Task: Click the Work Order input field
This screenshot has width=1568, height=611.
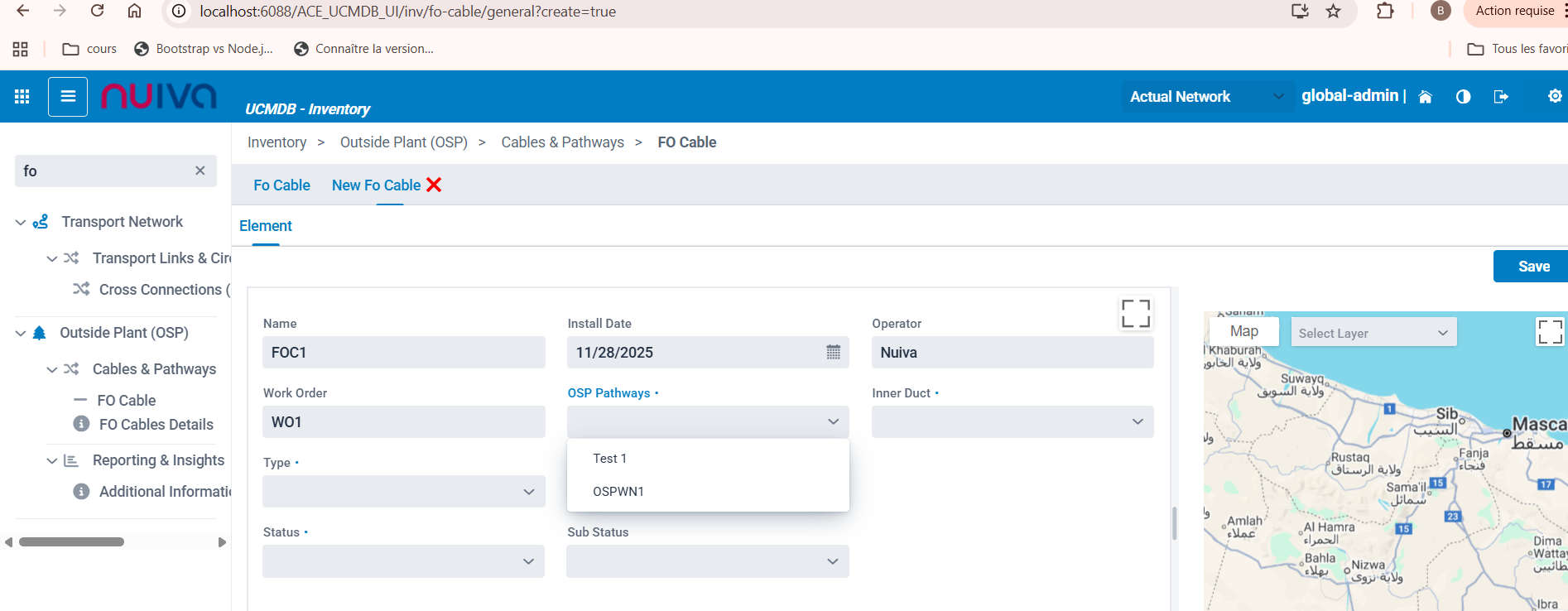Action: pos(404,422)
